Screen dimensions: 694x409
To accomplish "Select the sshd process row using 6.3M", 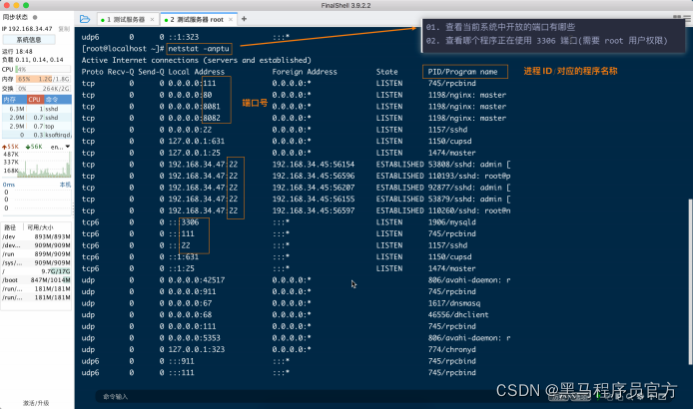I will pyautogui.click(x=37, y=108).
